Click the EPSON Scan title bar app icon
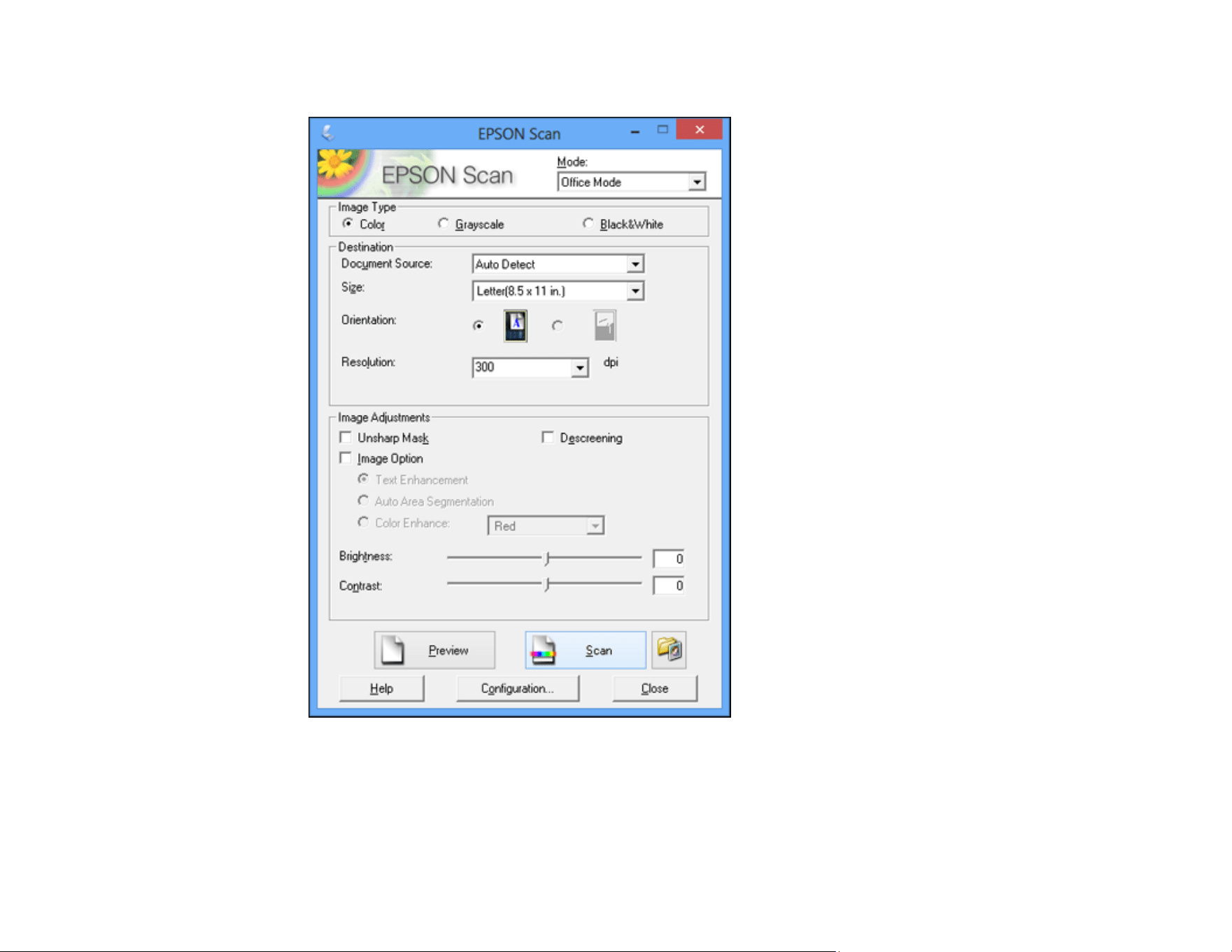 [327, 132]
